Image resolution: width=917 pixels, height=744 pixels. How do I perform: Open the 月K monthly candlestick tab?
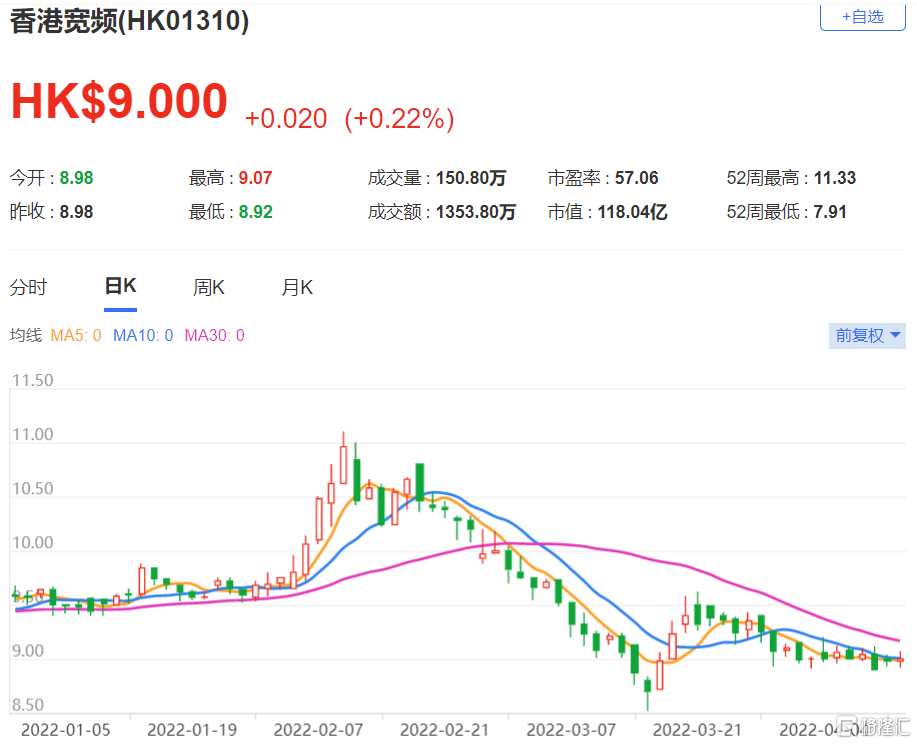point(297,287)
